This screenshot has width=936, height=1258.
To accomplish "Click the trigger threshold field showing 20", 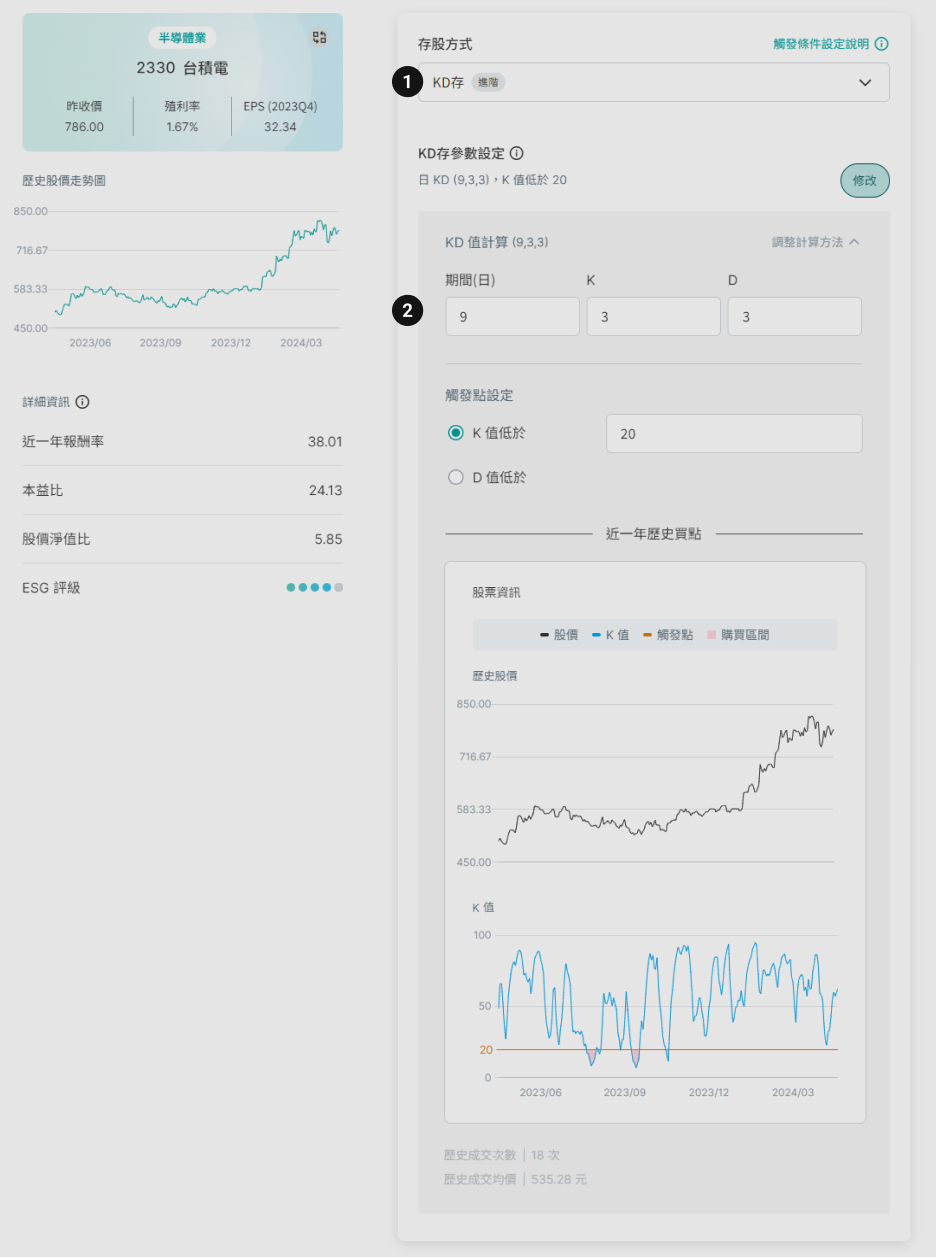I will click(x=734, y=433).
